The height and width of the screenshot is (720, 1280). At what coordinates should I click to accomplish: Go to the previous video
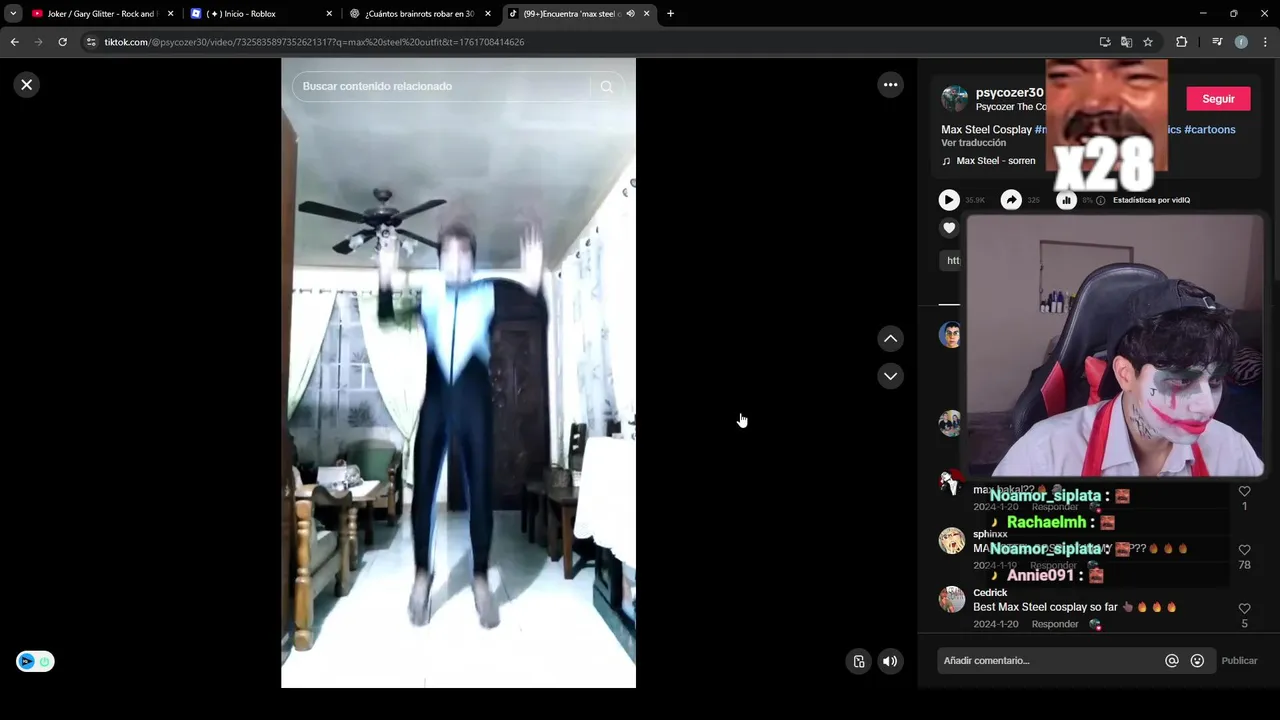tap(890, 339)
